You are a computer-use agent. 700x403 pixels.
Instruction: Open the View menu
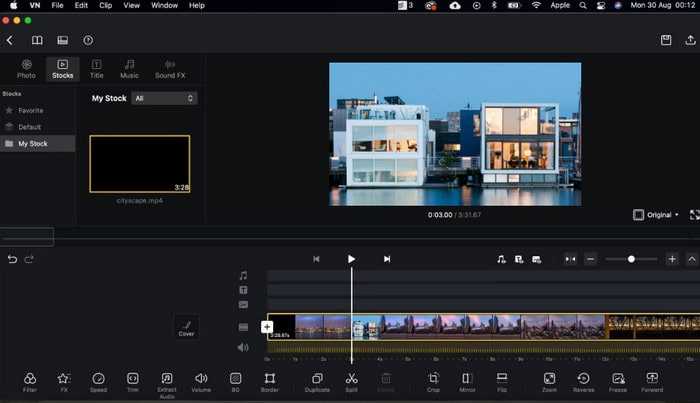pyautogui.click(x=131, y=5)
